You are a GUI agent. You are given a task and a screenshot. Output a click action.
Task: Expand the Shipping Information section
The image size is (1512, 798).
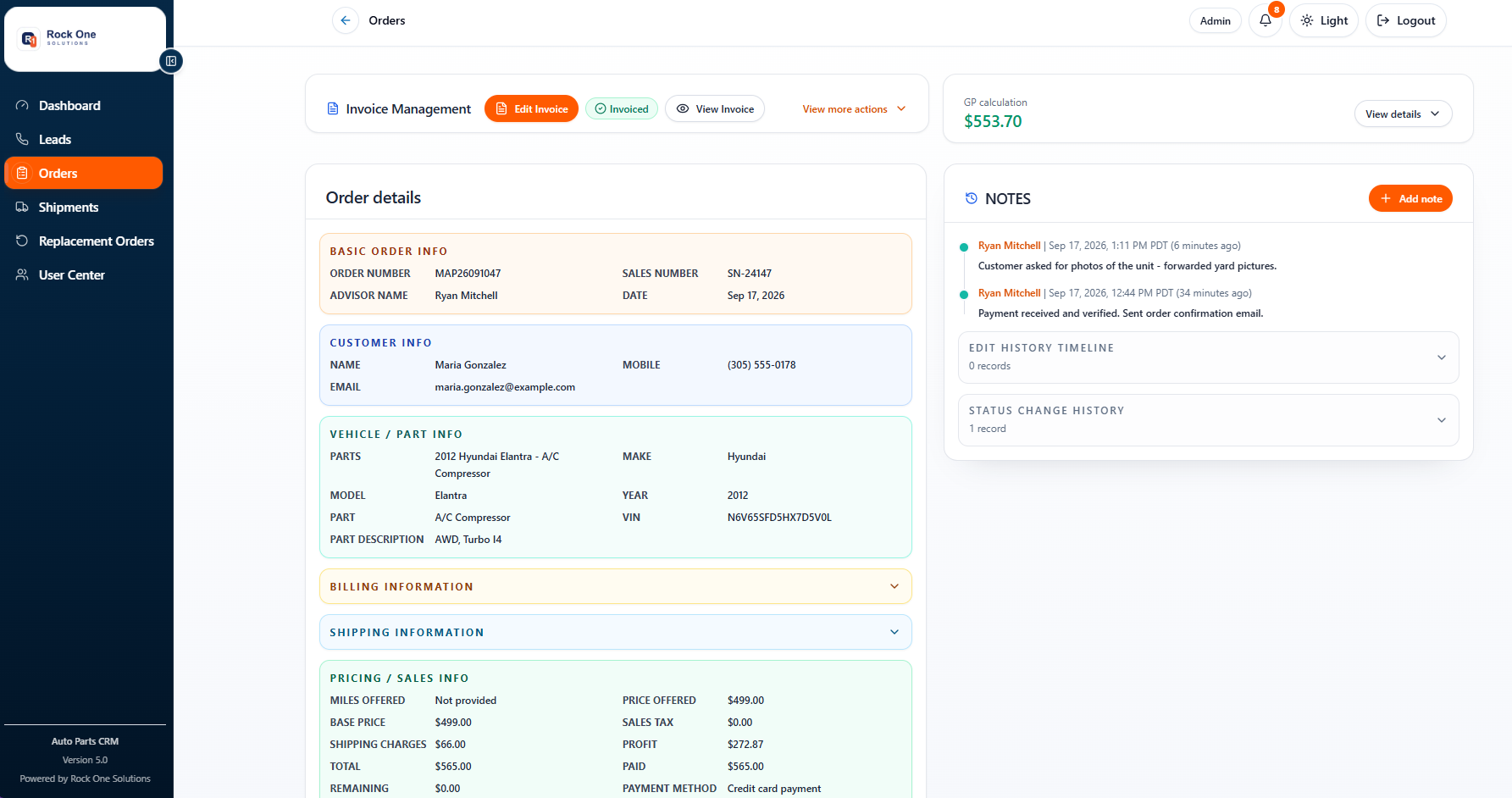click(x=616, y=632)
